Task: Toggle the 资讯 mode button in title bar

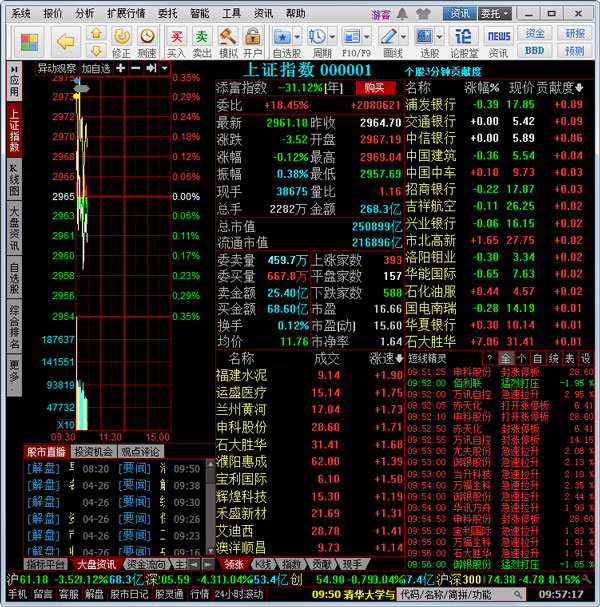Action: tap(460, 14)
